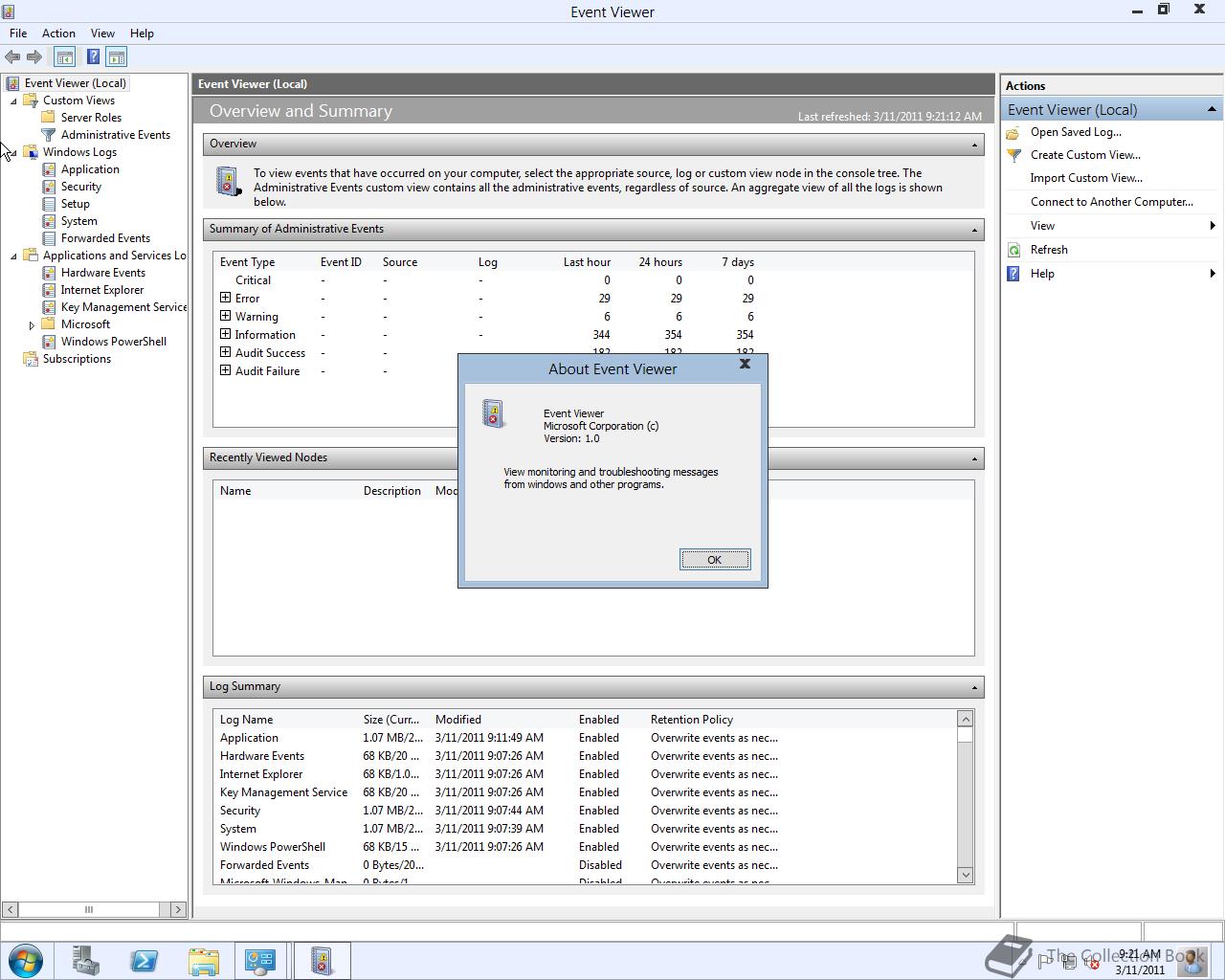Select the Security log icon in tree
This screenshot has width=1225, height=980.
[49, 187]
